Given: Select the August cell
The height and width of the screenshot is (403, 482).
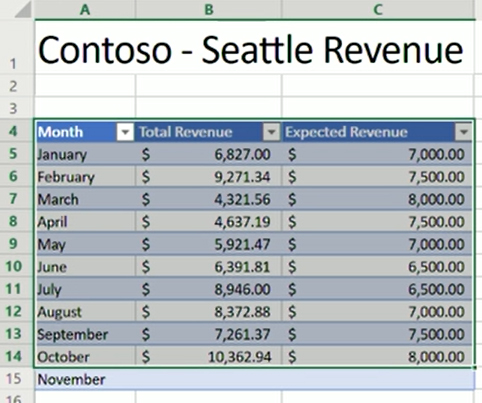Looking at the screenshot, I should (x=85, y=312).
